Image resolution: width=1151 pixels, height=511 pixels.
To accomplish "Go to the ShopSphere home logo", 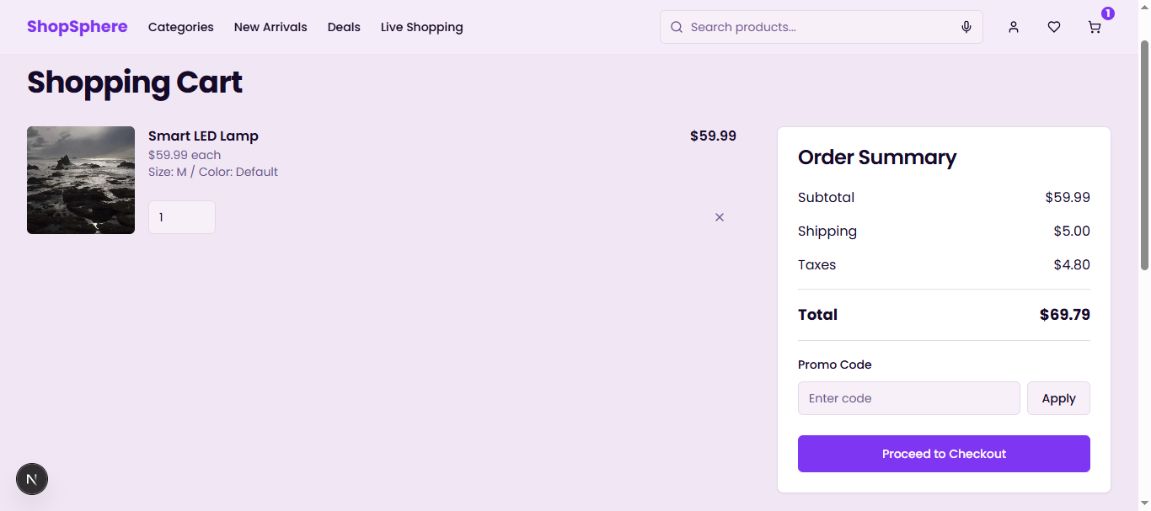I will click(77, 27).
